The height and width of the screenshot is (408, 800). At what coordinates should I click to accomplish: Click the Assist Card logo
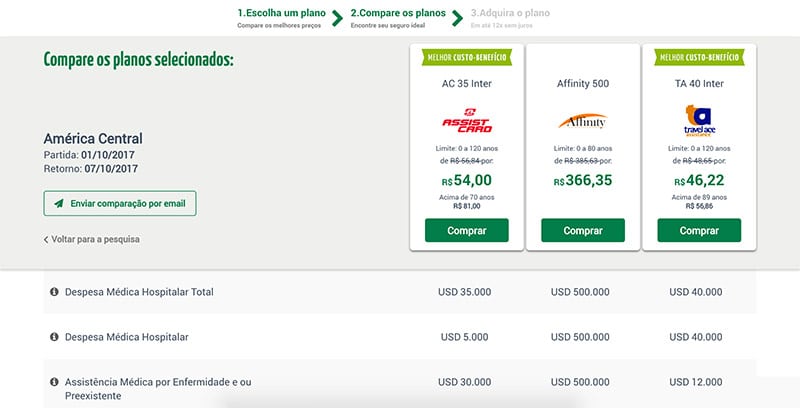click(466, 120)
